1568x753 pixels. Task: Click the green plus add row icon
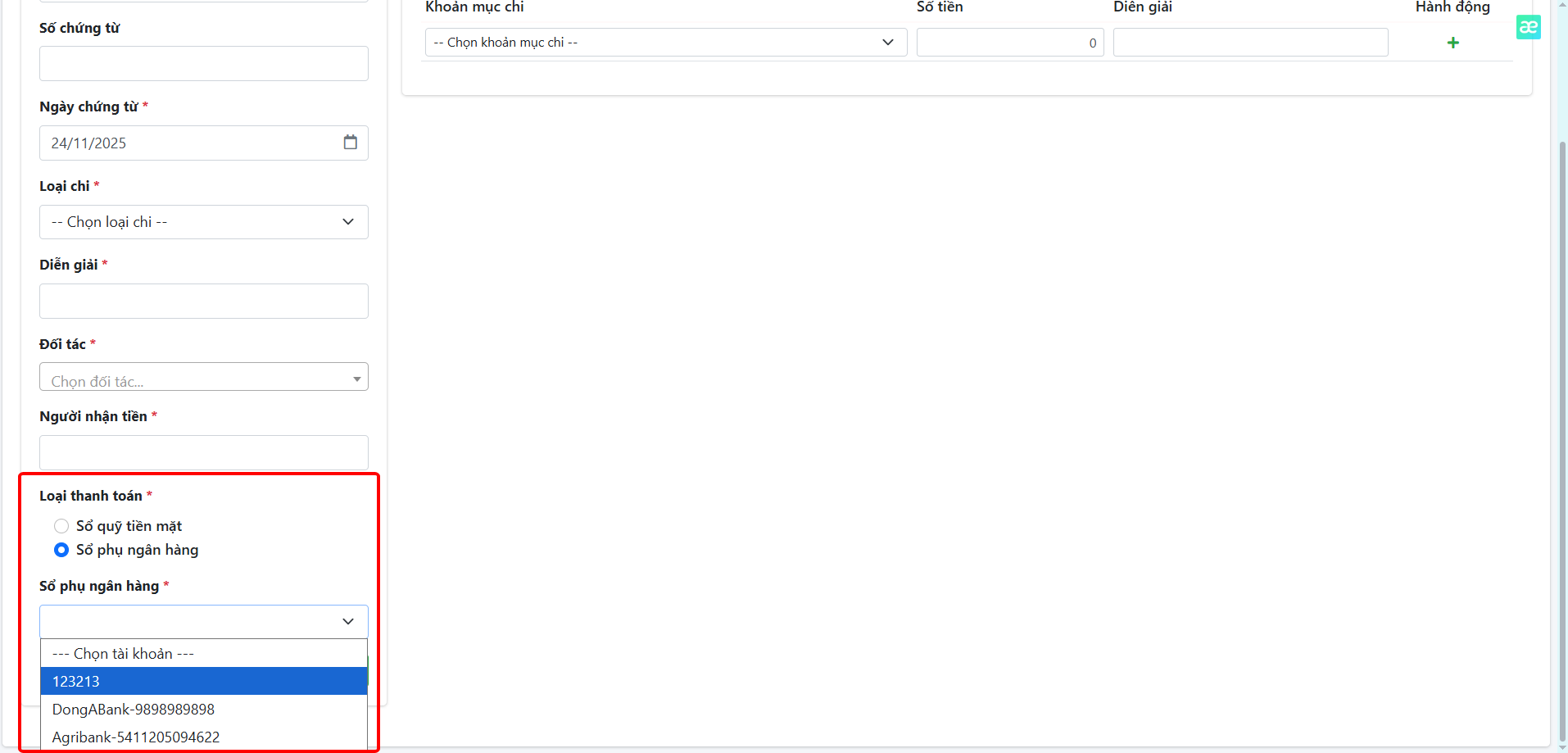(x=1452, y=43)
